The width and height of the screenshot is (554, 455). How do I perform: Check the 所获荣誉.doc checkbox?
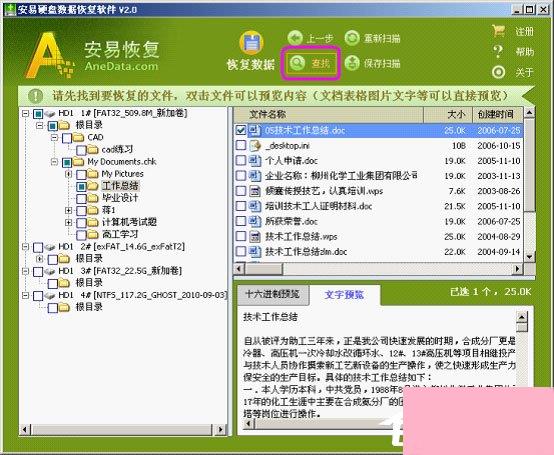coord(241,221)
